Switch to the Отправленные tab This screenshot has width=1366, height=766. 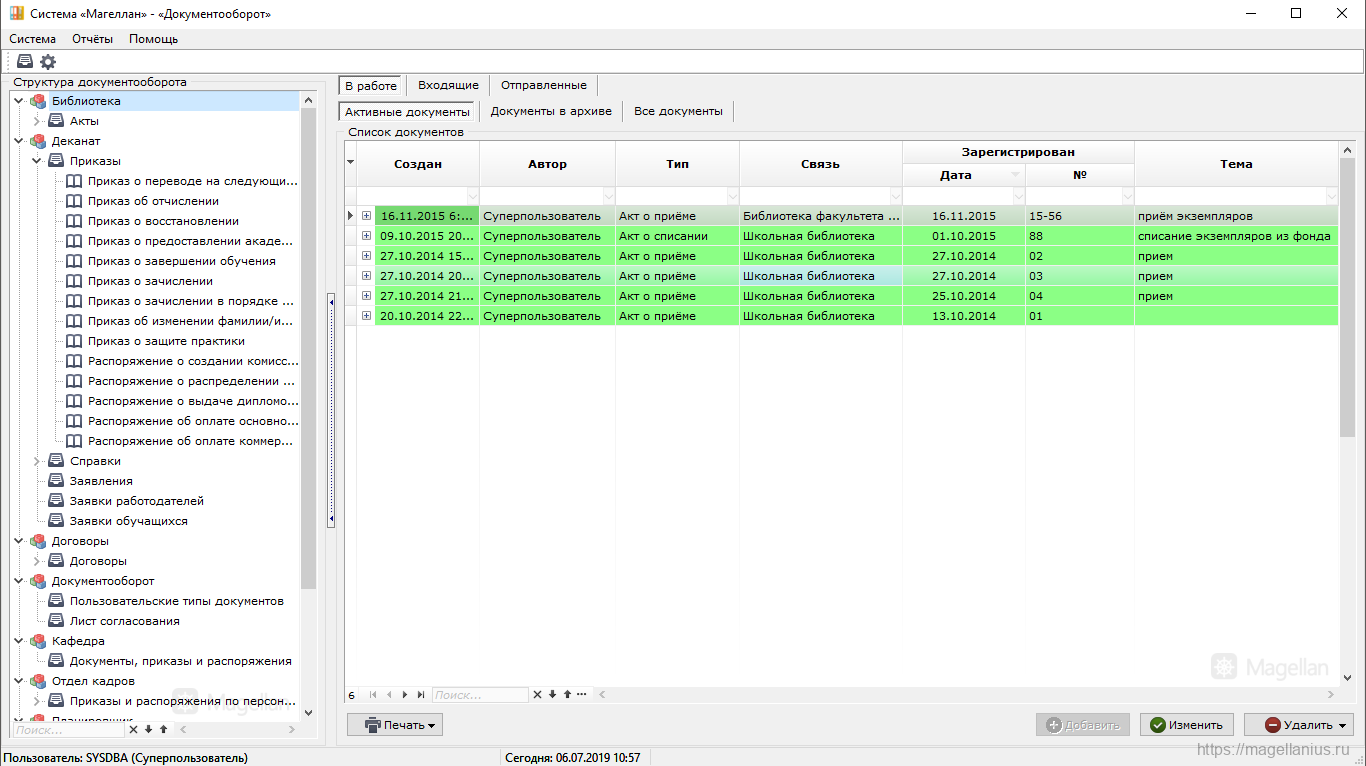[544, 85]
